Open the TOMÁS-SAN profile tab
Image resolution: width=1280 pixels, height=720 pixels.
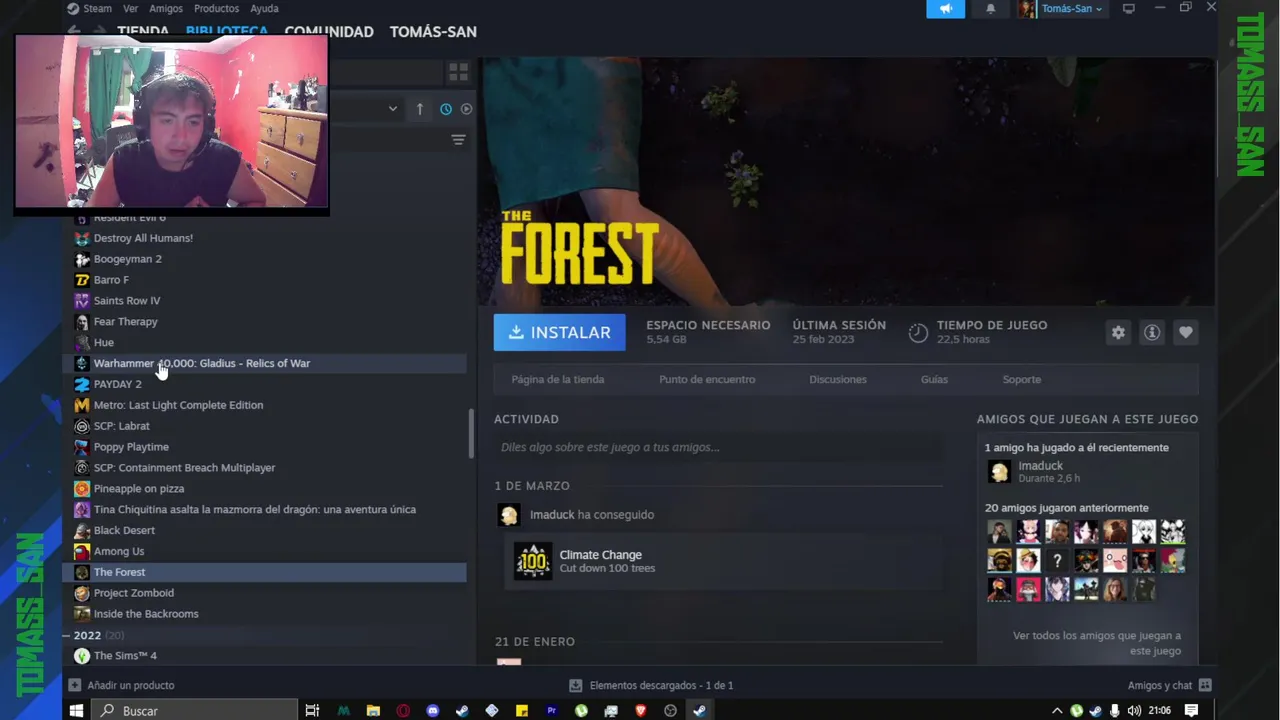[433, 32]
